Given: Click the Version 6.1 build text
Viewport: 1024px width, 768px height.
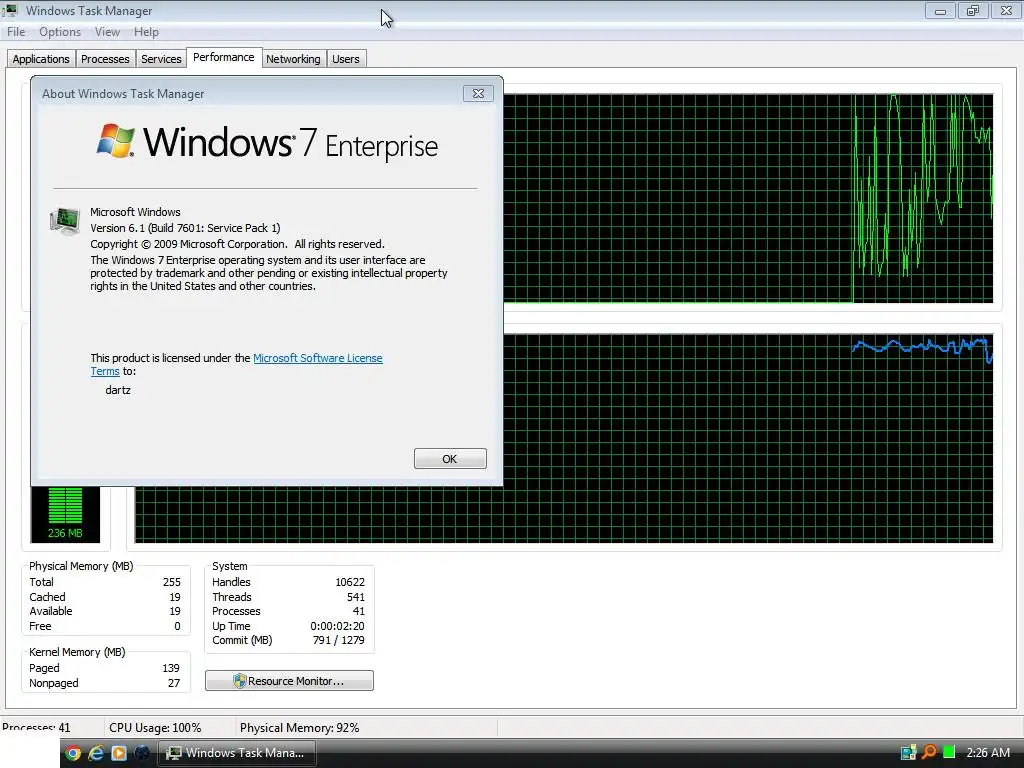Looking at the screenshot, I should pyautogui.click(x=185, y=228).
